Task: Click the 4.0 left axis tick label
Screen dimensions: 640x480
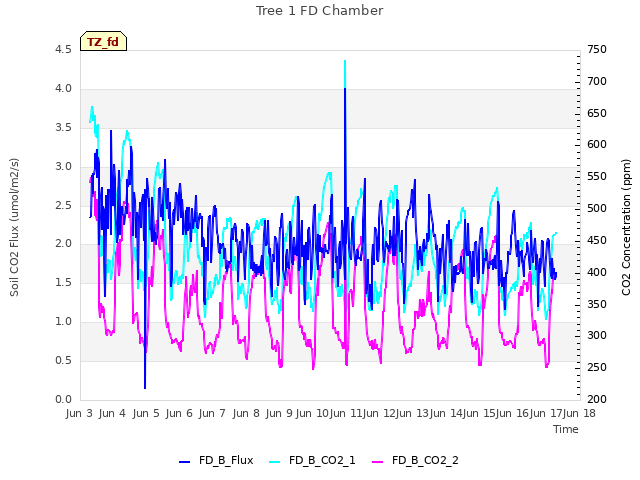Action: 63,89
